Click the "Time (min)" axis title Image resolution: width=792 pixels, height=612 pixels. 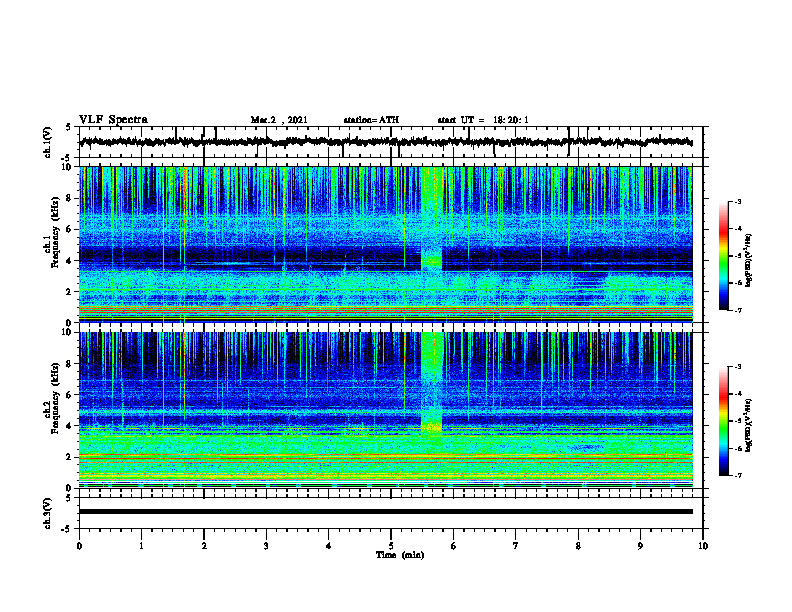coord(400,555)
